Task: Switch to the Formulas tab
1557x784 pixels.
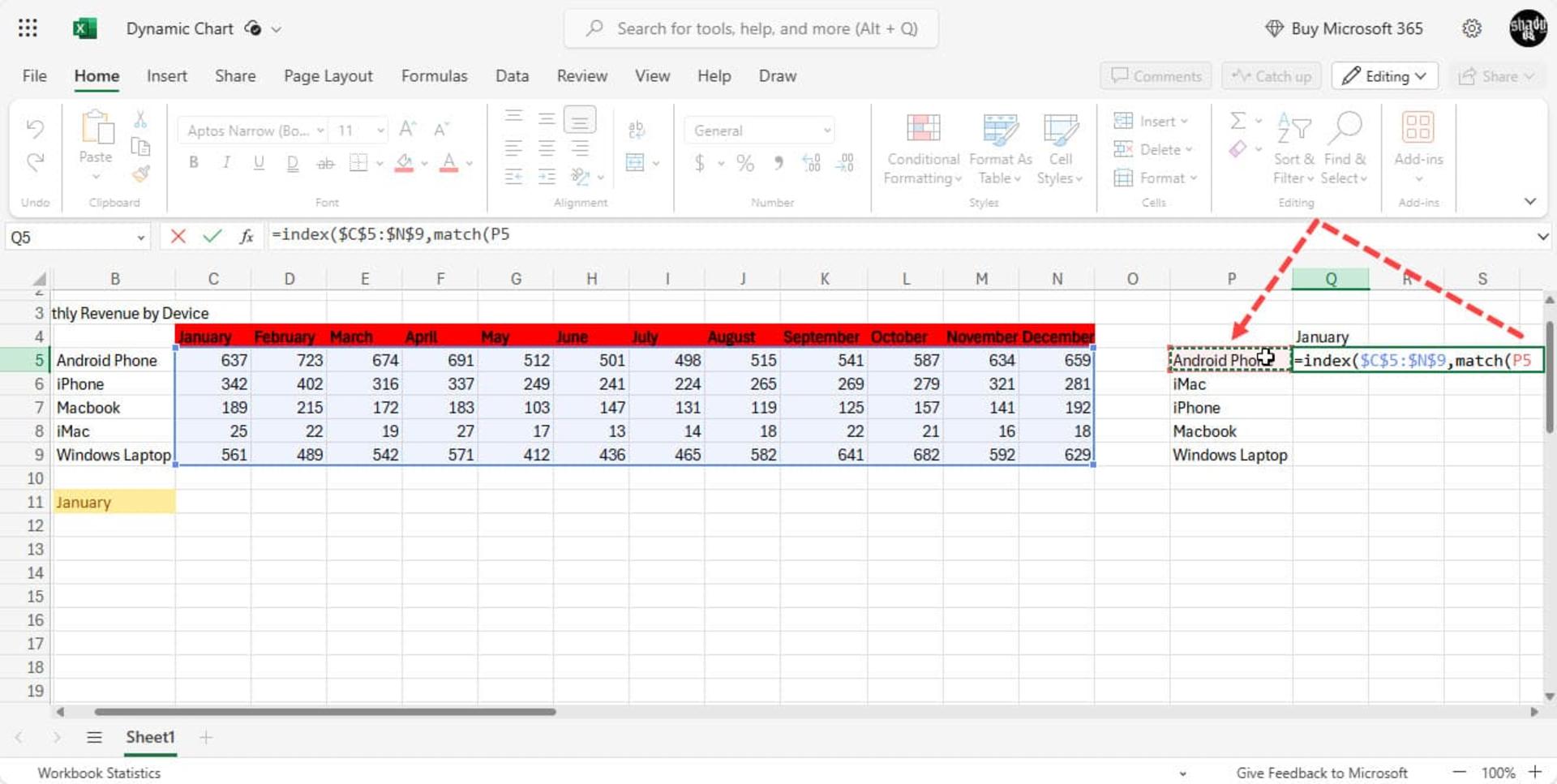Action: click(x=434, y=76)
